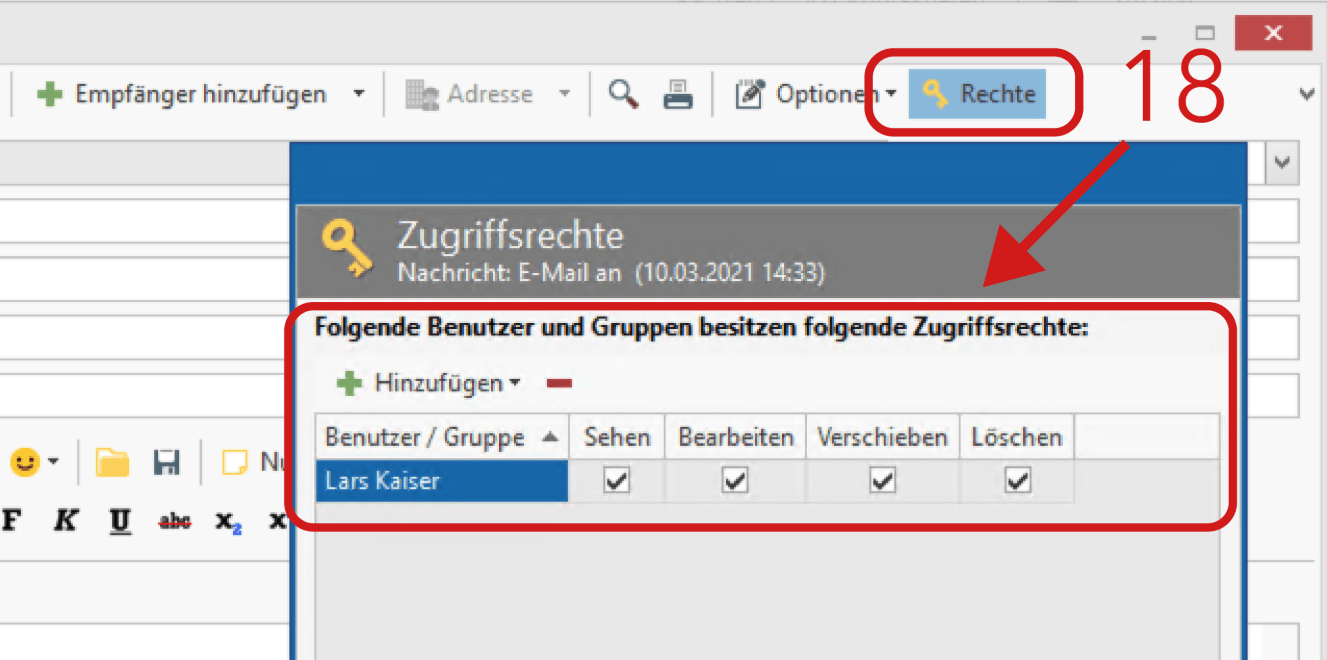Expand the chevron at the toolbar's right edge
This screenshot has height=660, width=1327.
click(x=1306, y=93)
